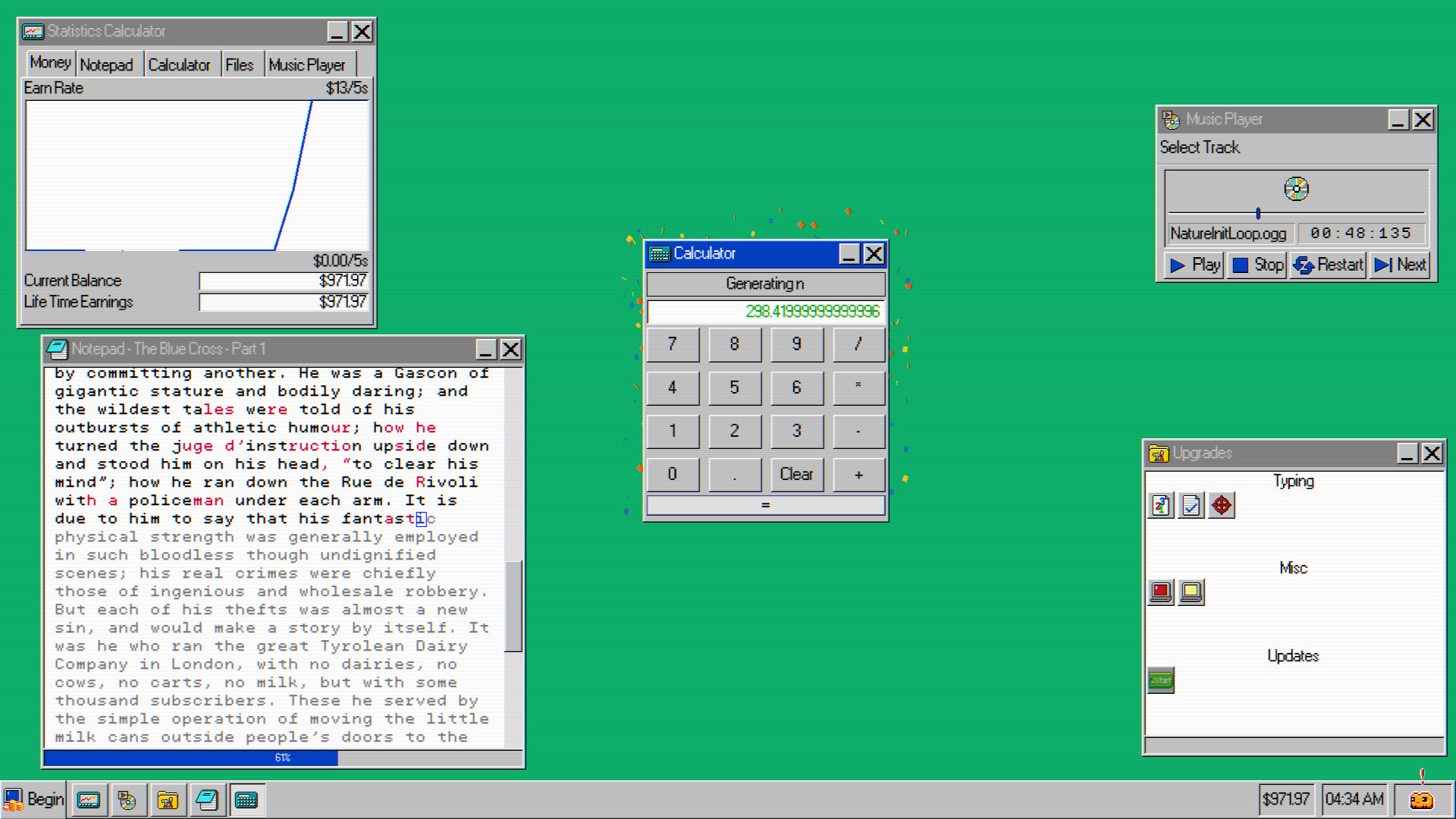This screenshot has width=1456, height=819.
Task: Click the Notepad 61% progress bar
Action: (x=283, y=758)
